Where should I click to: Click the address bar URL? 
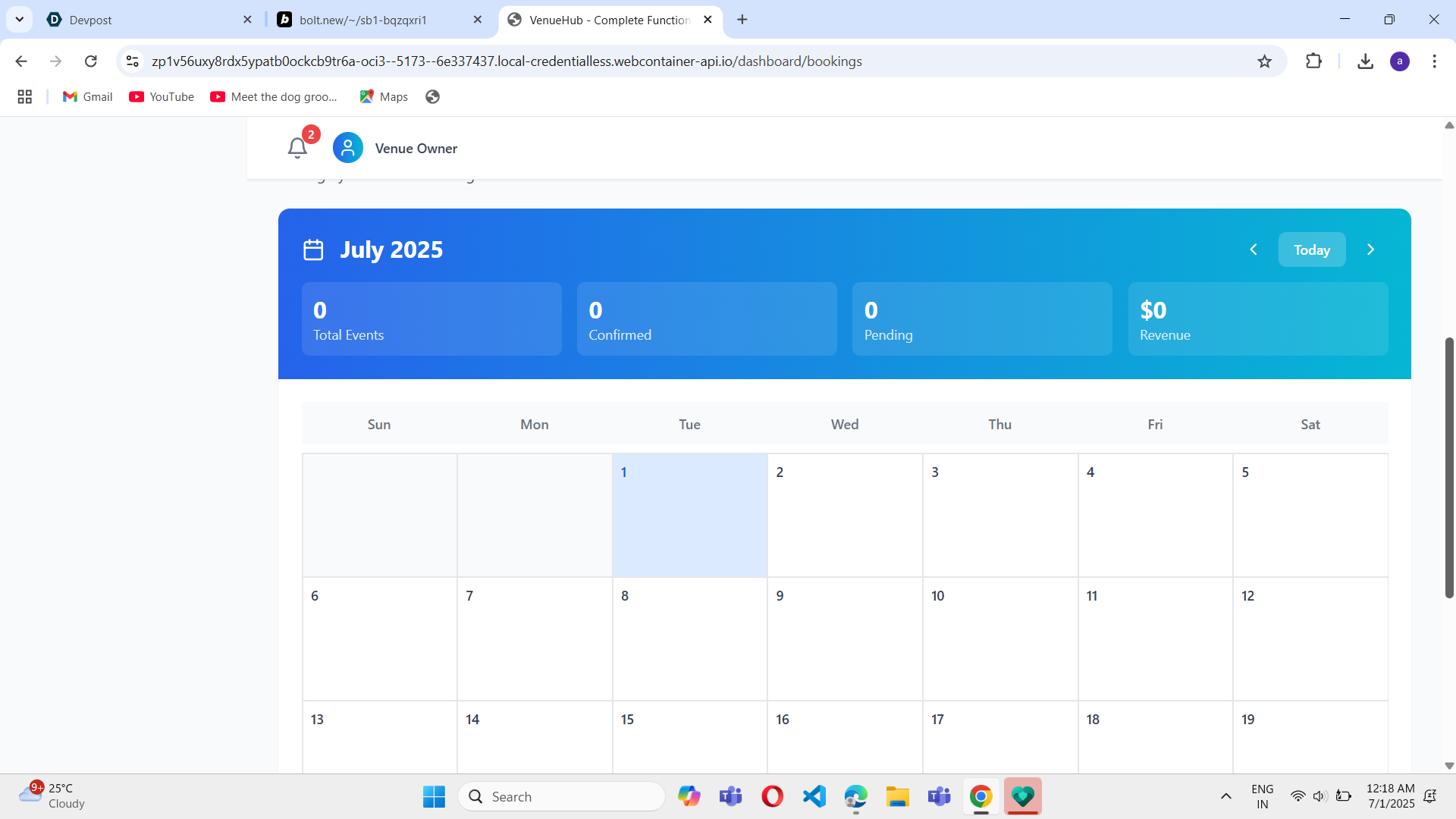[507, 61]
